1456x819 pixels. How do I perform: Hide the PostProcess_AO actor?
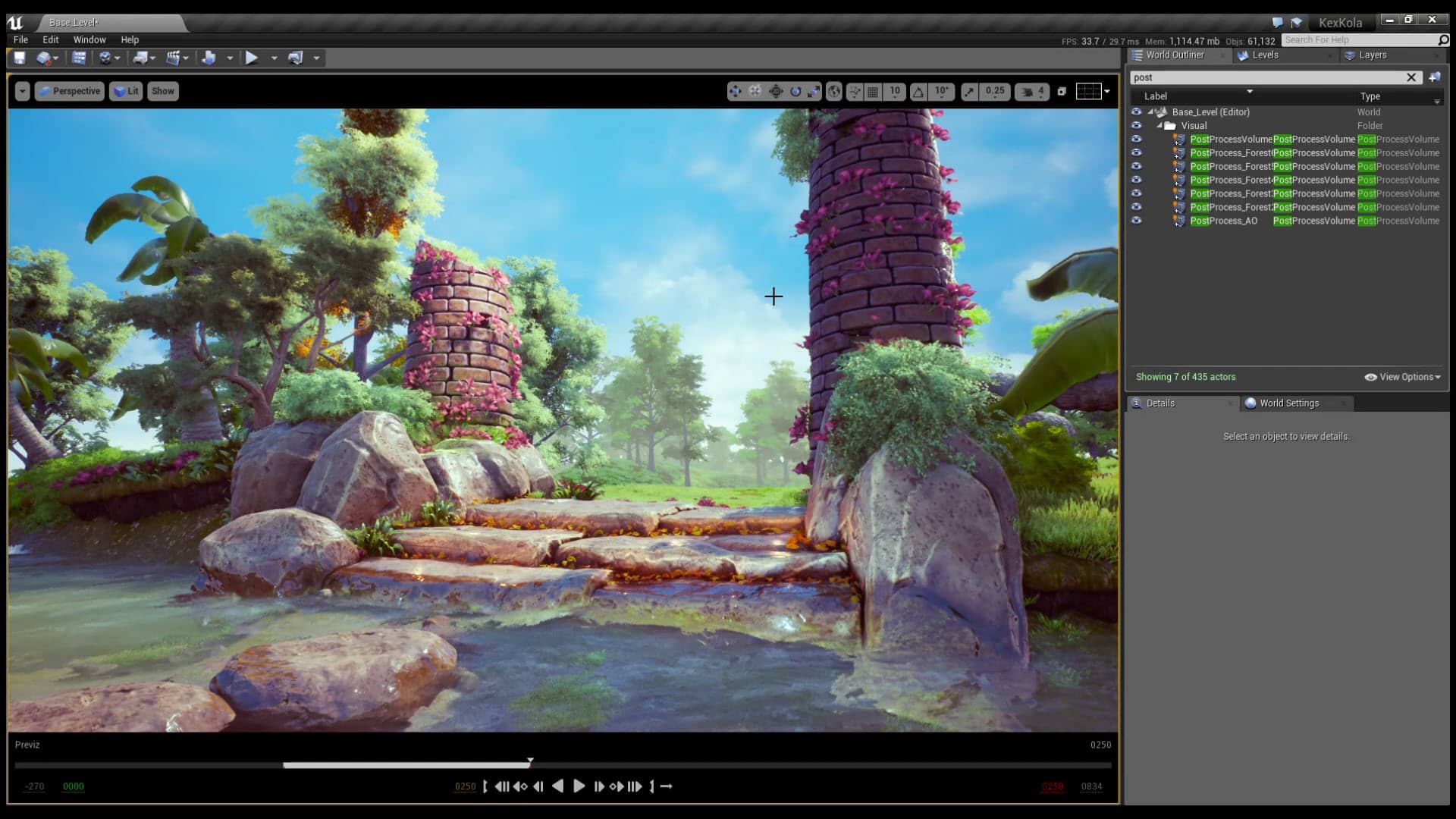pos(1137,221)
